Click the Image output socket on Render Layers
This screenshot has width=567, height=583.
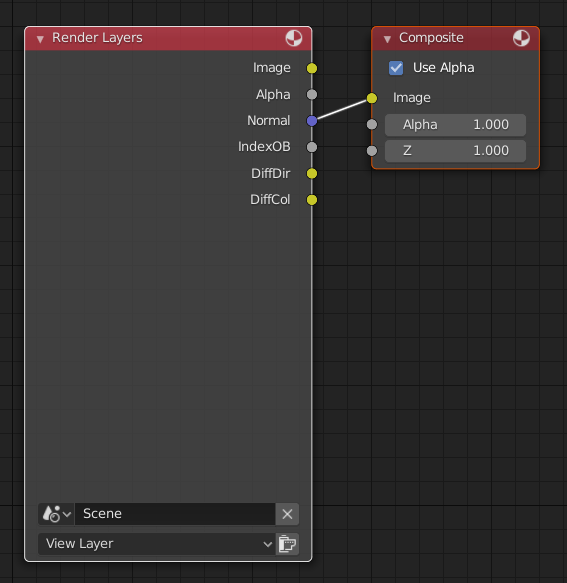(x=312, y=68)
